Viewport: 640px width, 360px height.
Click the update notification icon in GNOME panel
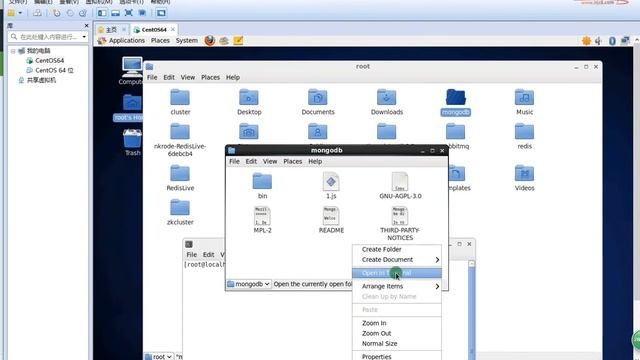[586, 40]
